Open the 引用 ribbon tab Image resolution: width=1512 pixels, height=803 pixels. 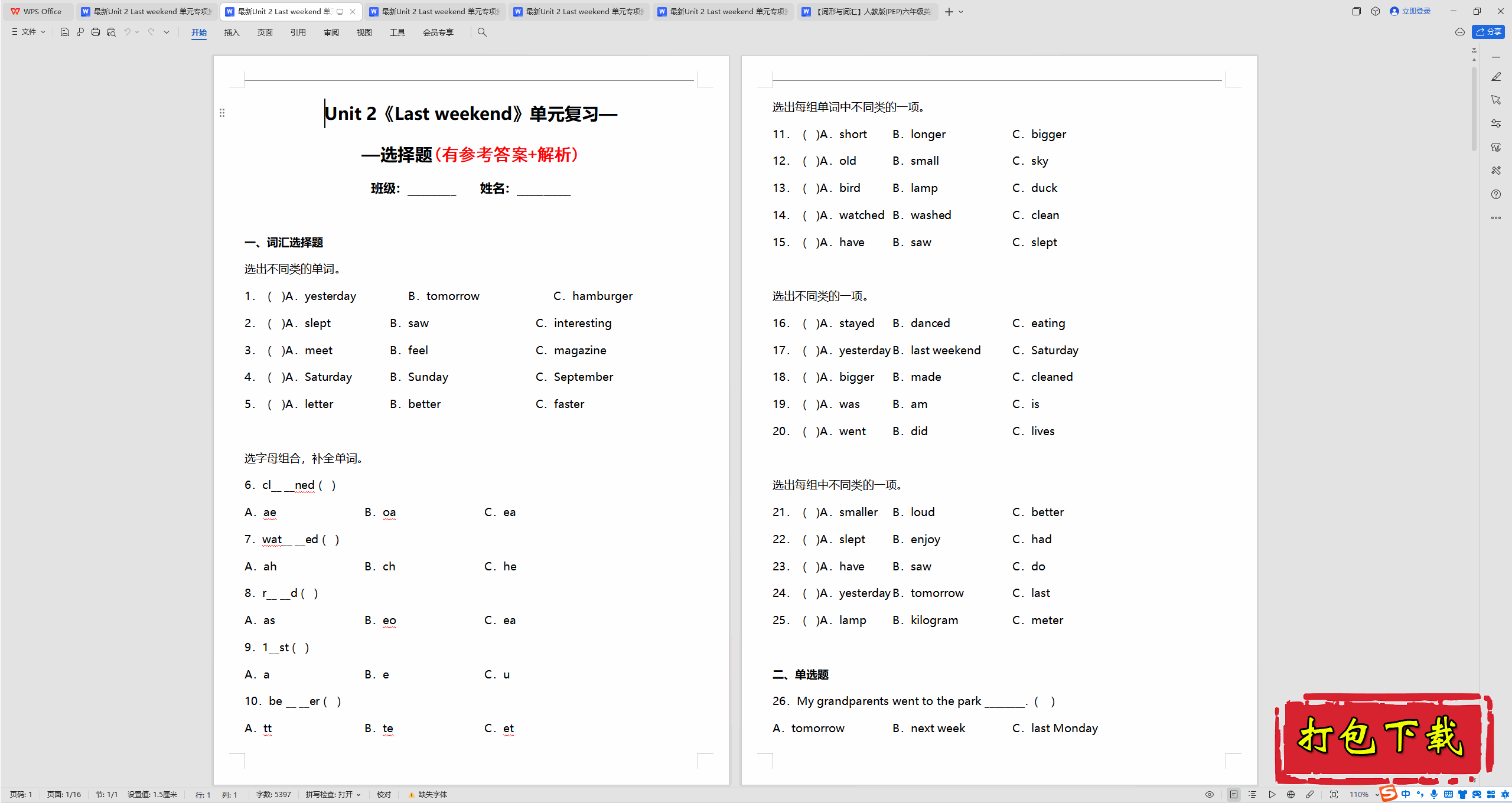coord(298,32)
